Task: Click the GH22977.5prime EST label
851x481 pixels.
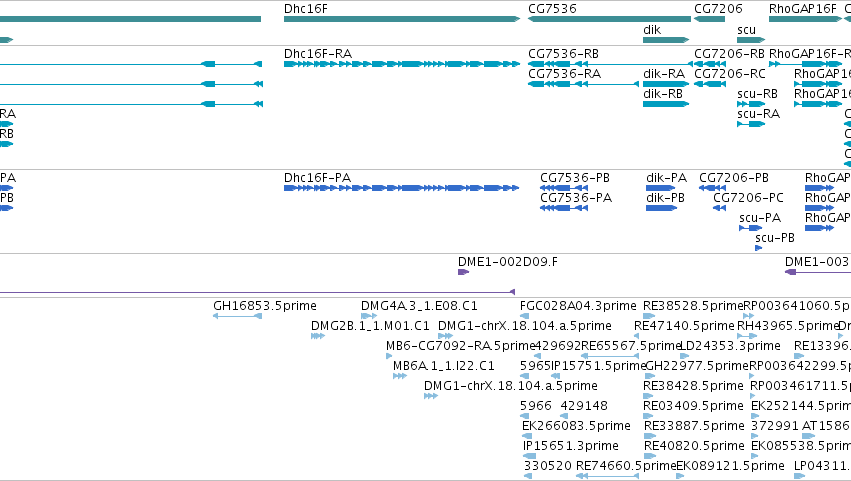Action: [697, 366]
